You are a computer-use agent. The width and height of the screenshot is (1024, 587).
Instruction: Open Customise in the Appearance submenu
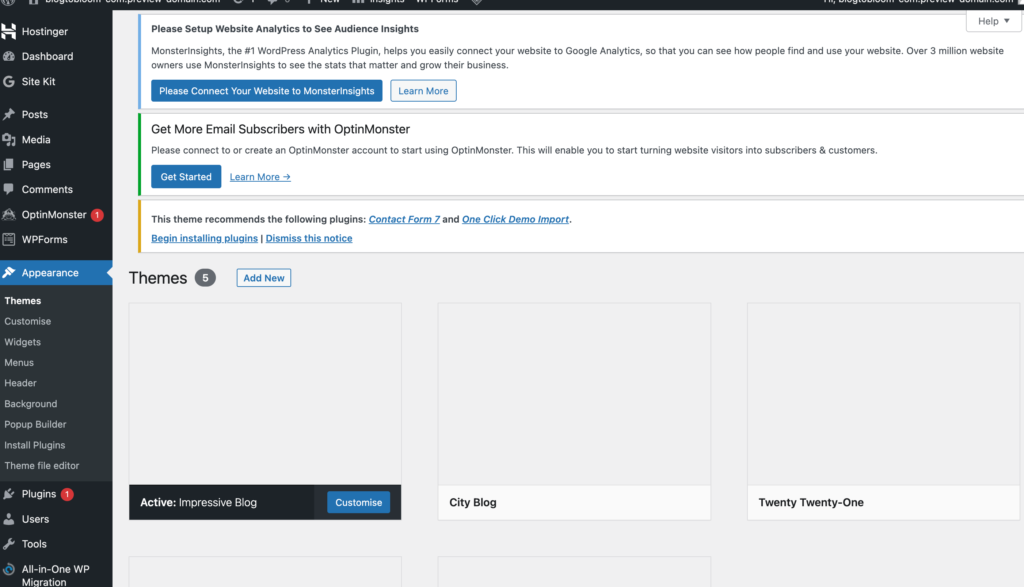click(27, 321)
